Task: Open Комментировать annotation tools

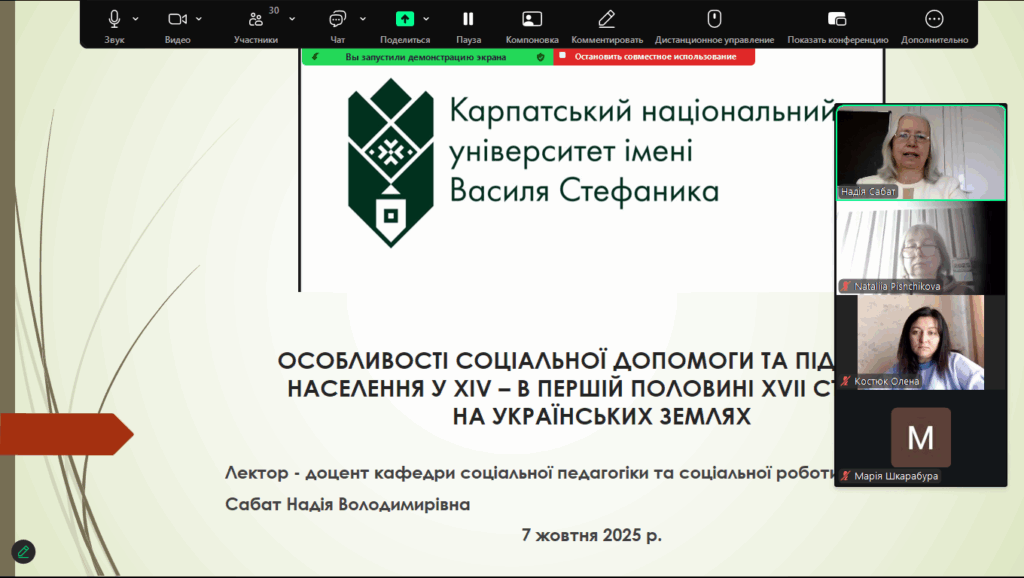Action: click(x=606, y=19)
